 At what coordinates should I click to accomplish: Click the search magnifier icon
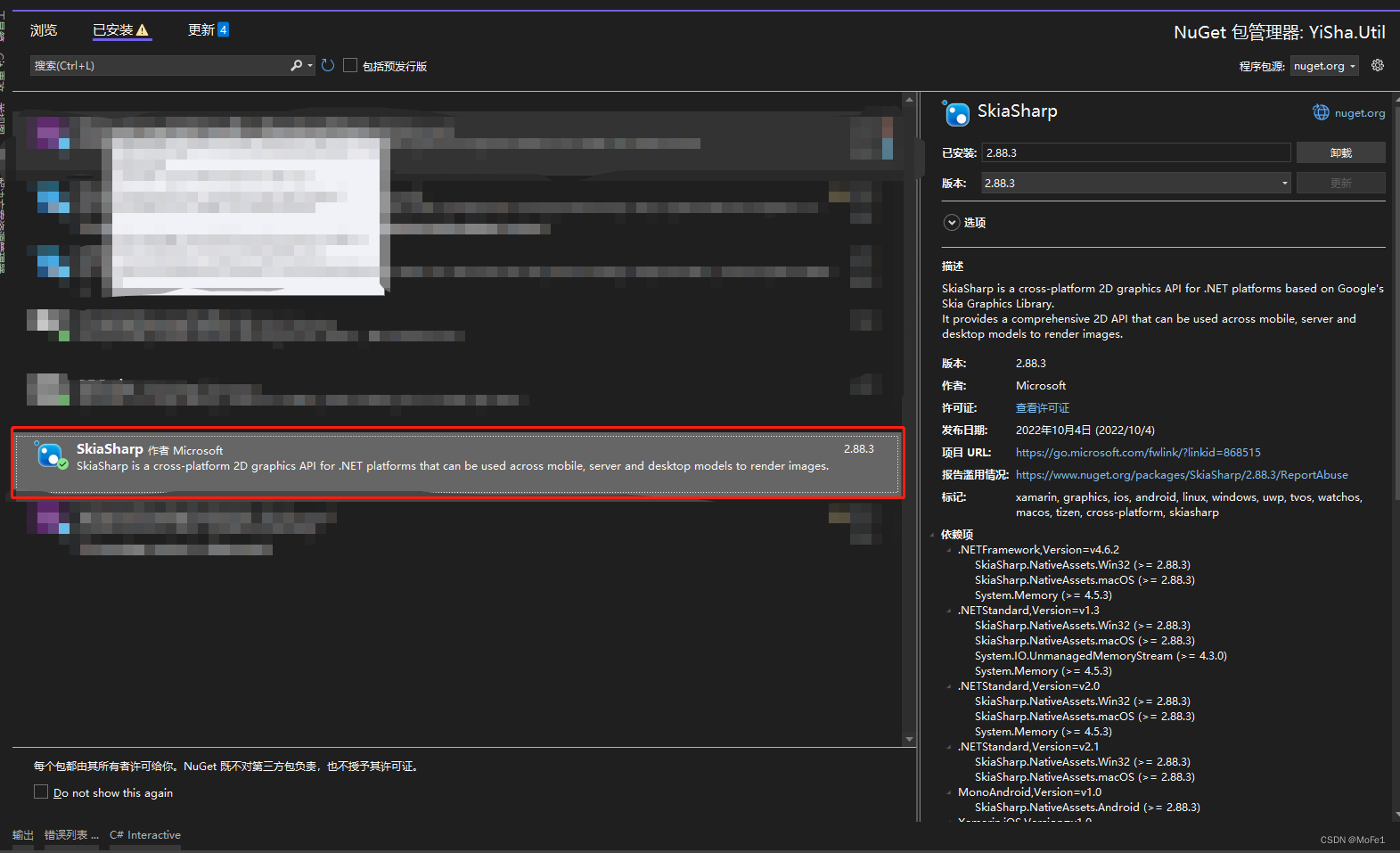[x=297, y=66]
